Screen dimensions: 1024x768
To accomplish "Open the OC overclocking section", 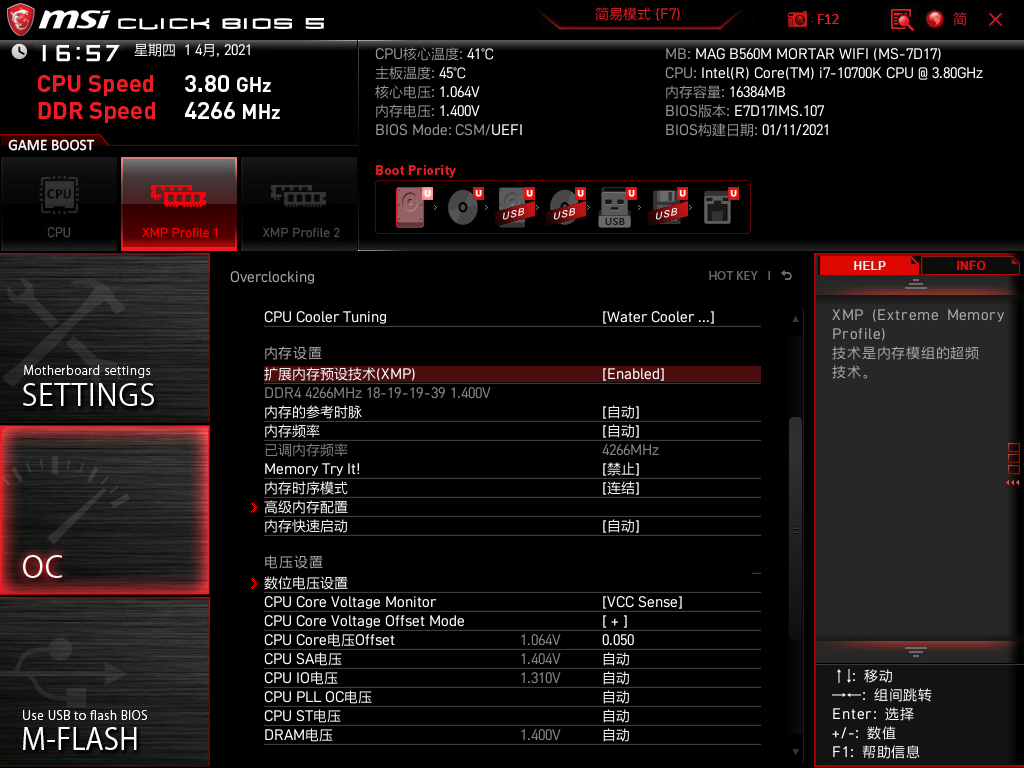I will point(104,510).
